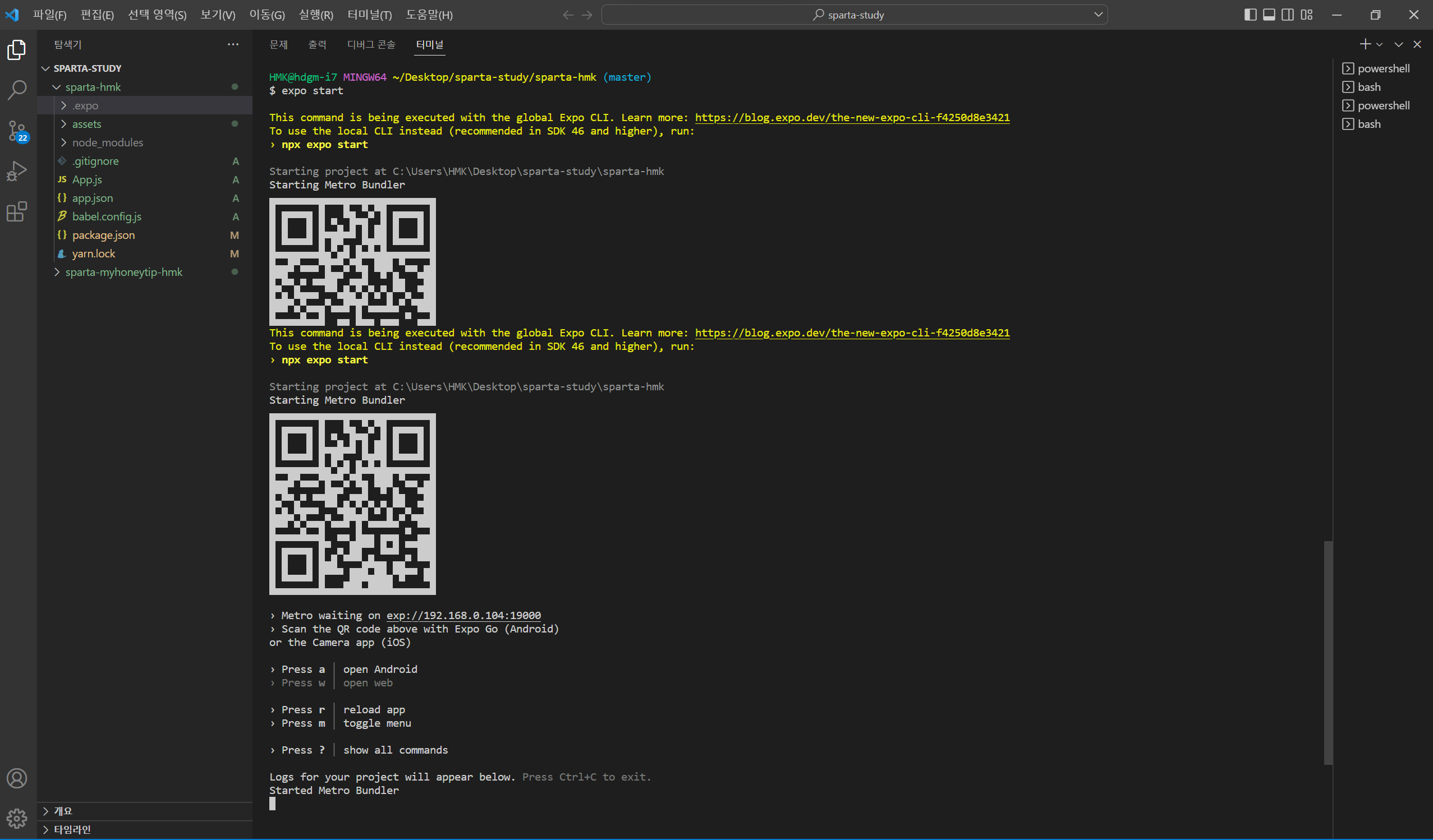Toggle the bottom panel layout icon
The width and height of the screenshot is (1433, 840).
(x=1269, y=15)
